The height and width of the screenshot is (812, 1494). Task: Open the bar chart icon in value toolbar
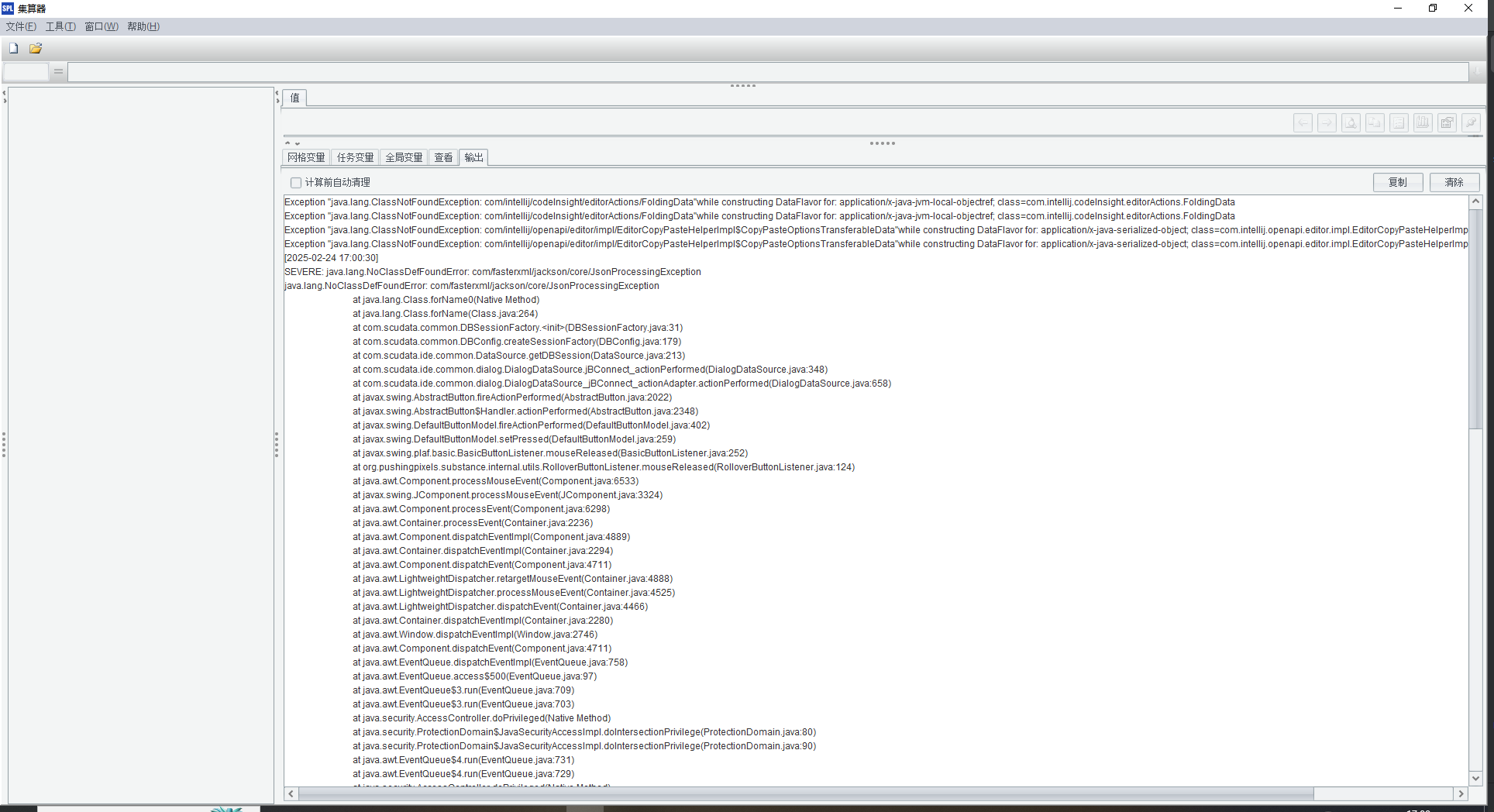pos(1423,122)
